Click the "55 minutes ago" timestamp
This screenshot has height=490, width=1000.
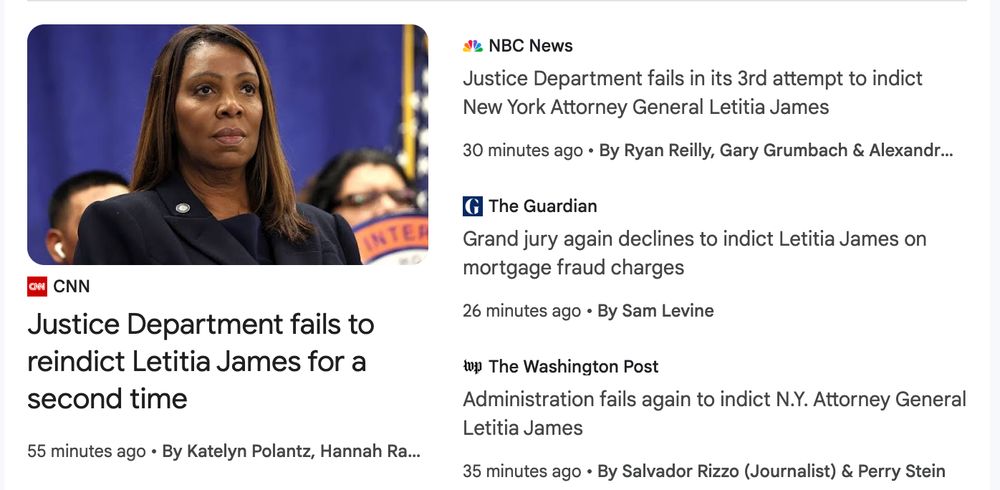(x=86, y=451)
